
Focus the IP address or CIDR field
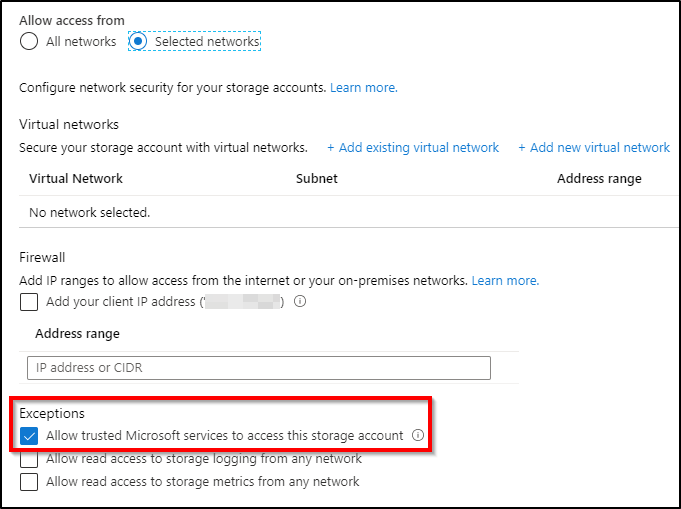click(x=259, y=368)
